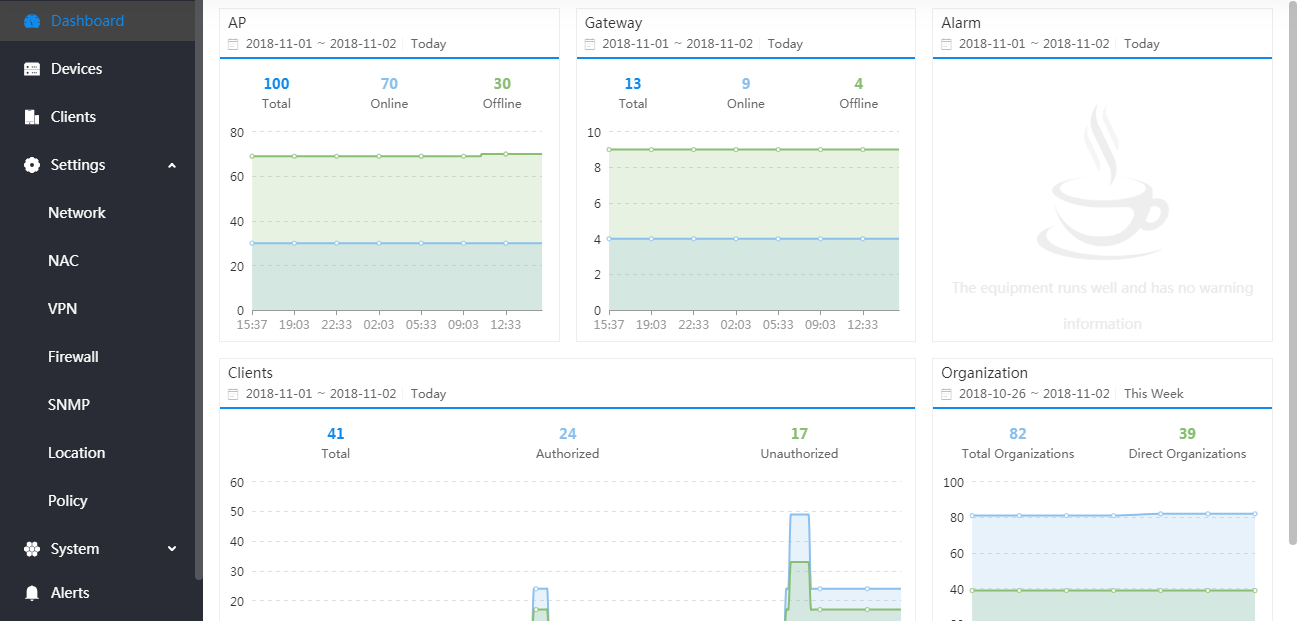The width and height of the screenshot is (1297, 621).
Task: Click the calendar icon in Organization panel
Action: click(x=946, y=394)
